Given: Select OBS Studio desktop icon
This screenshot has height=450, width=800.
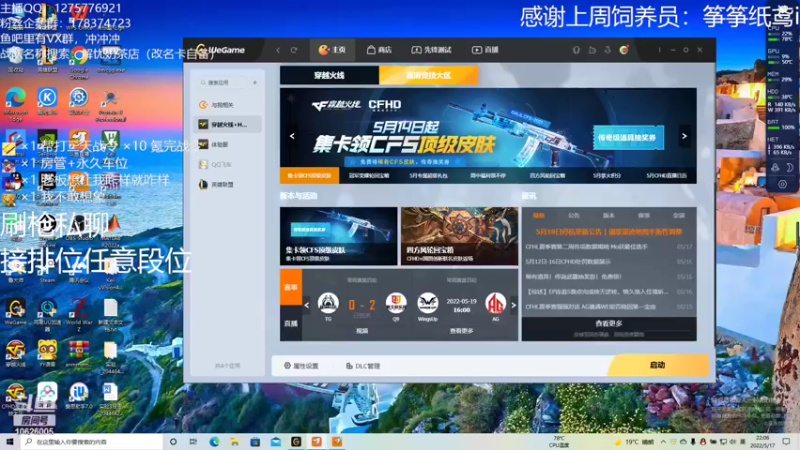Looking at the screenshot, I should (79, 227).
